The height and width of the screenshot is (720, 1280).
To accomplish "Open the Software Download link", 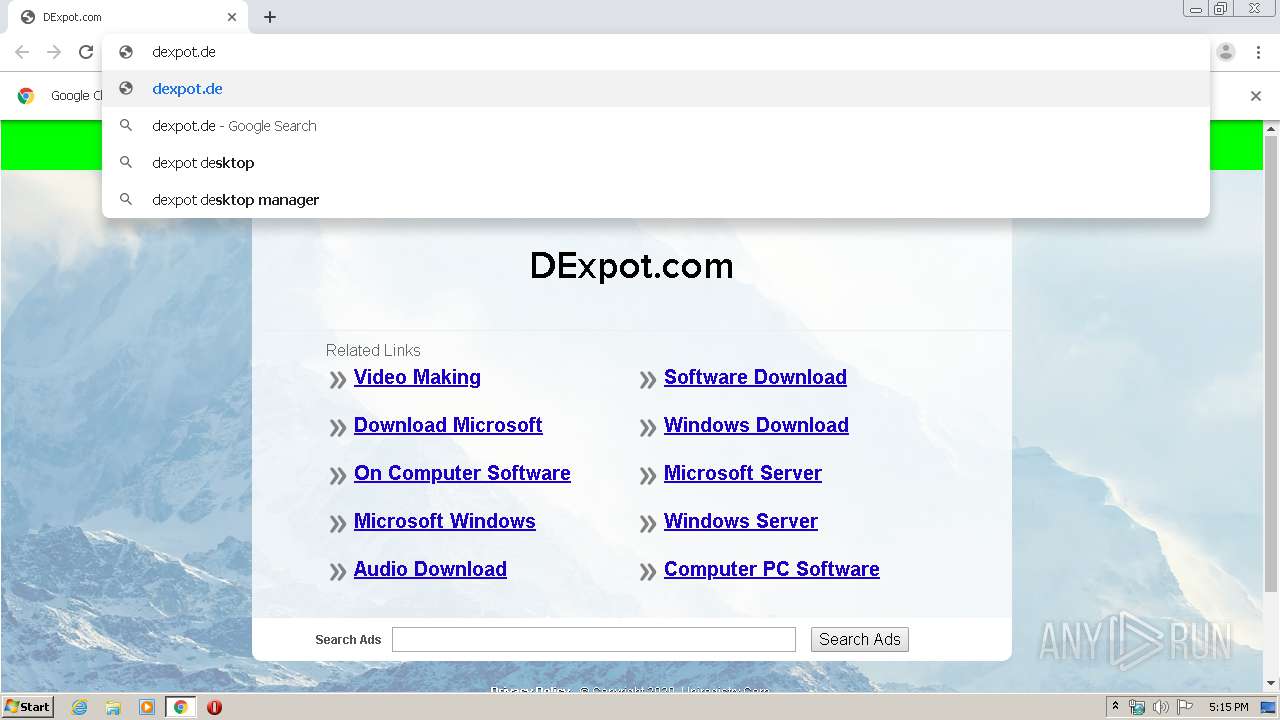I will (755, 377).
